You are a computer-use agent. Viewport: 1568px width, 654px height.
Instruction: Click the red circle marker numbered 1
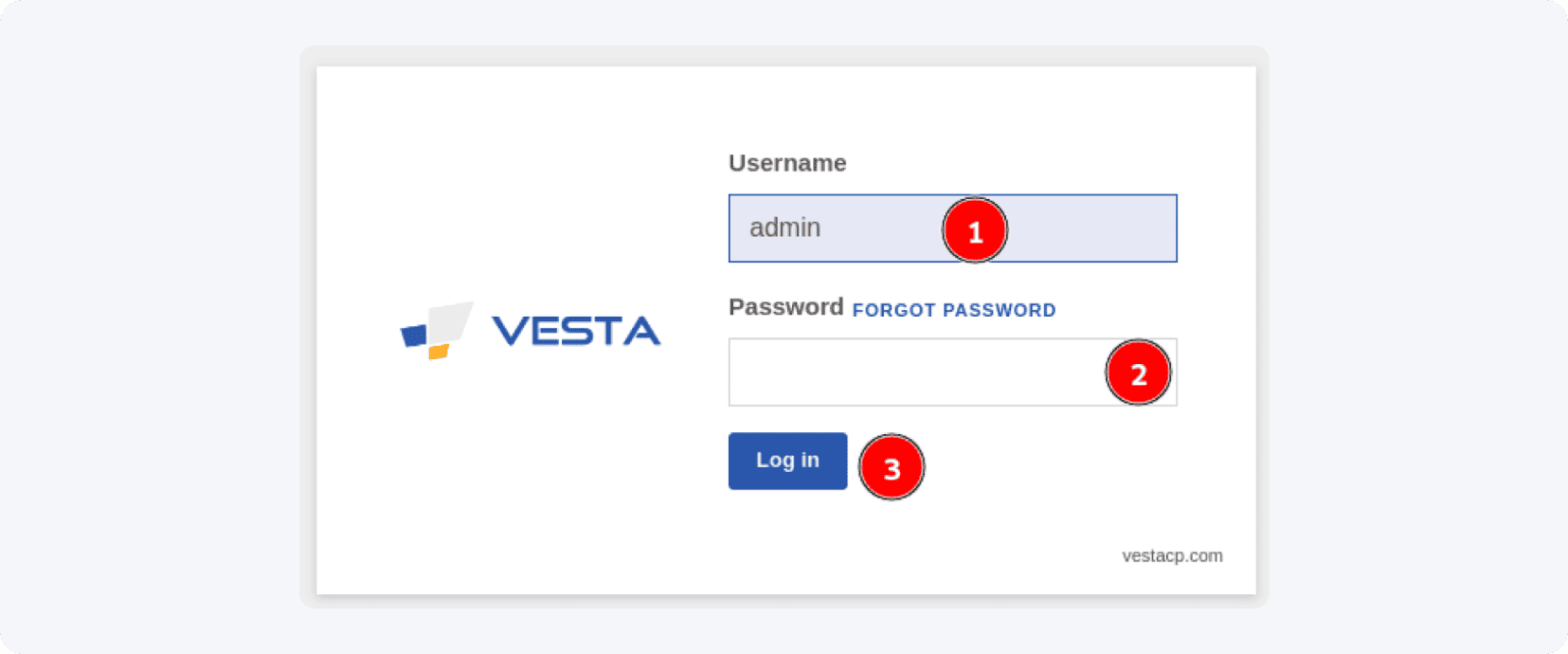[x=975, y=230]
